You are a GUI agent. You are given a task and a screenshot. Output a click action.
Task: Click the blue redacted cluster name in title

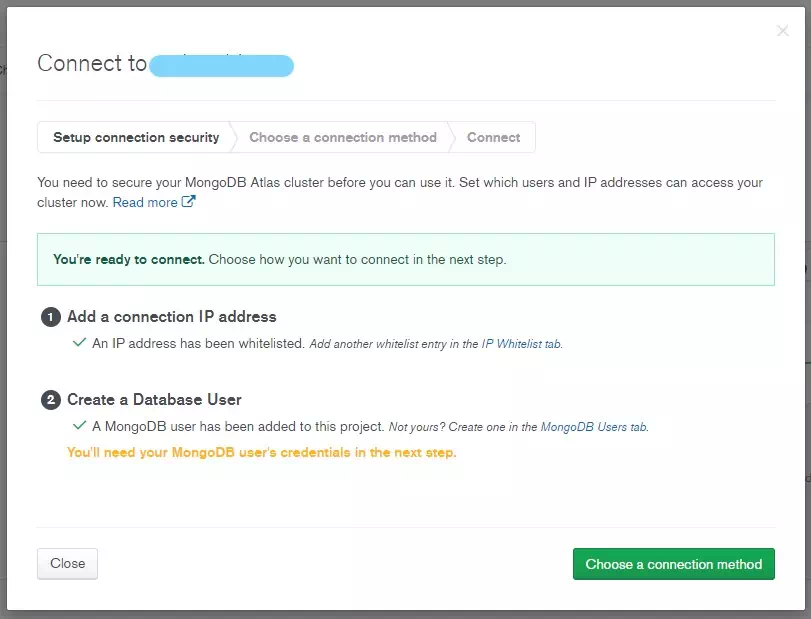(221, 66)
